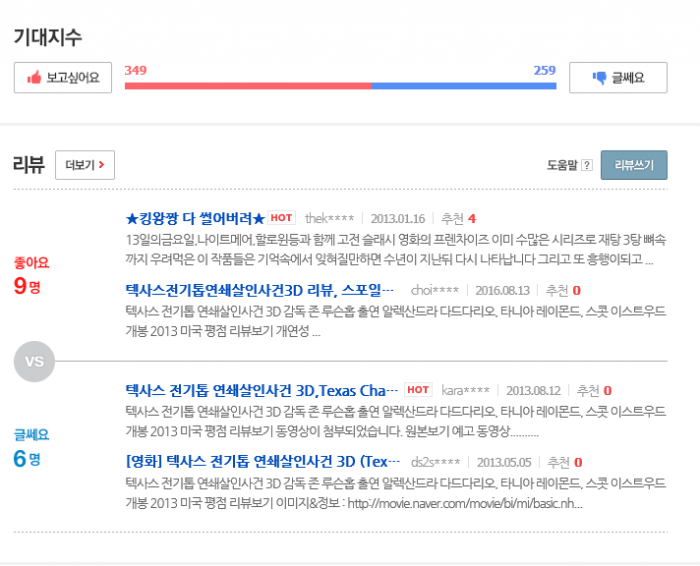
Task: Click the thumbs-up 보고싶어요 button
Action: click(63, 78)
